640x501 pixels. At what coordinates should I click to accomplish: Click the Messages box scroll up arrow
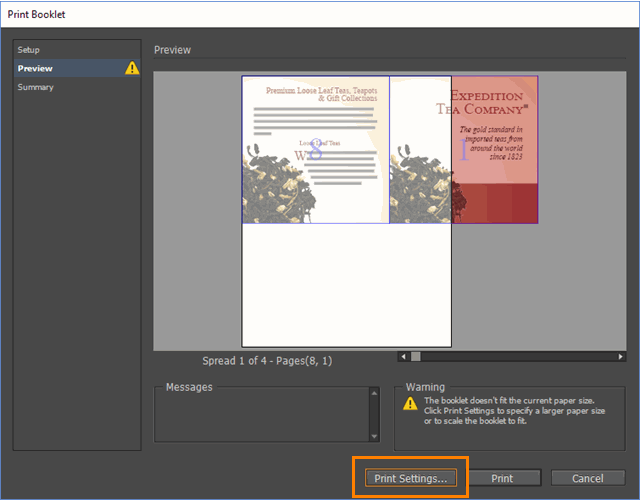[x=374, y=393]
